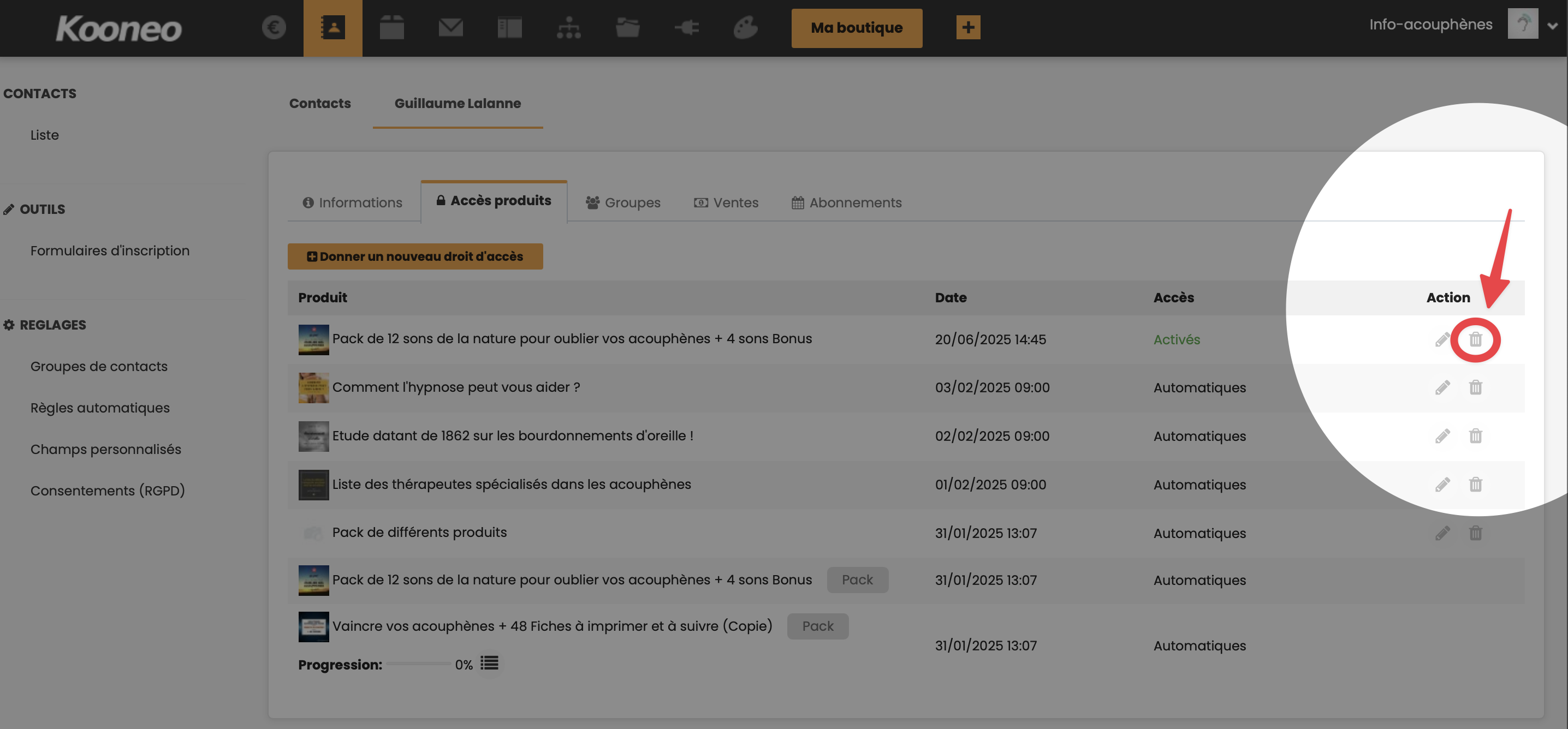
Task: Open Règles automatiques
Action: [100, 408]
